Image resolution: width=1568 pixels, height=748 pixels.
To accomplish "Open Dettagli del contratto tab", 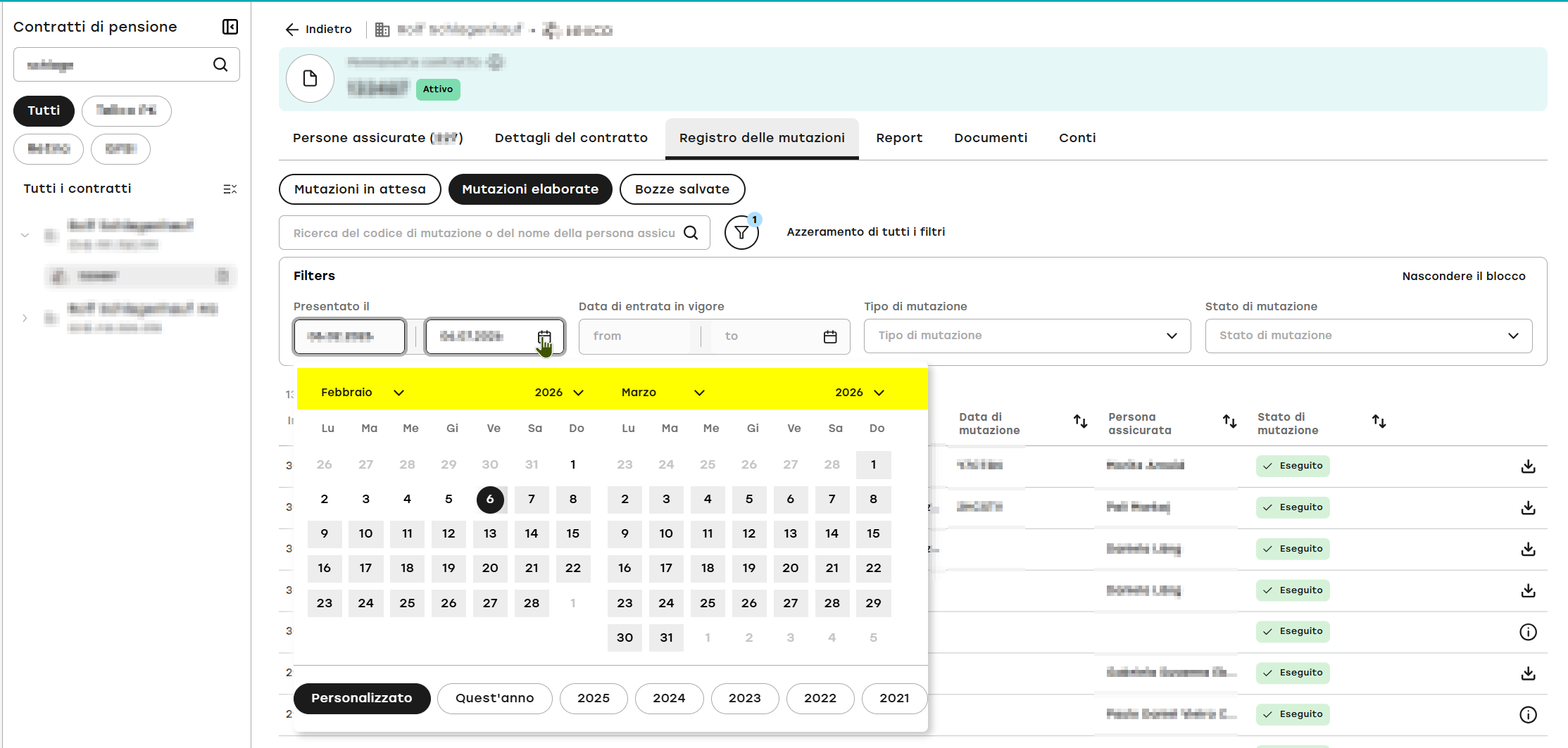I will (571, 138).
